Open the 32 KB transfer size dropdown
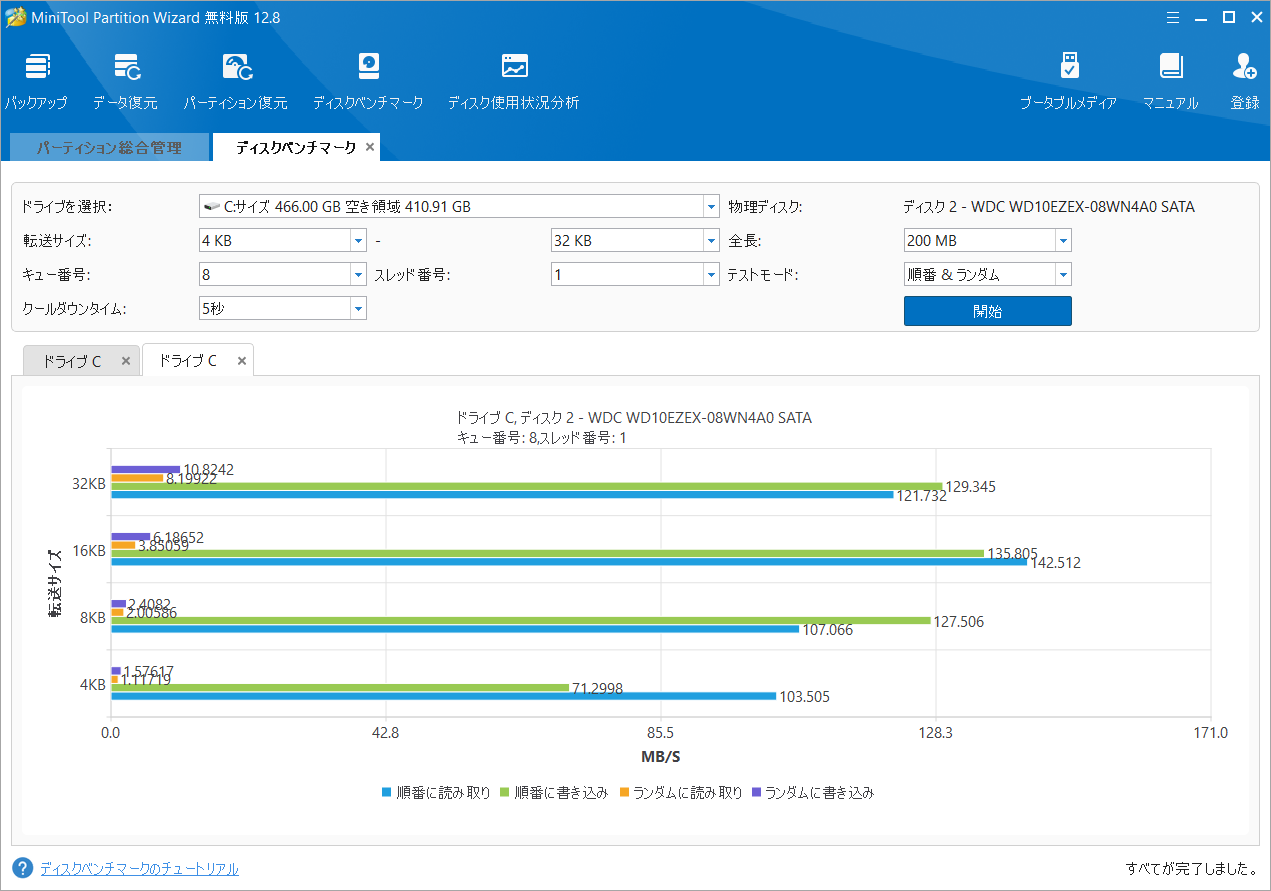This screenshot has height=891, width=1271. [711, 241]
